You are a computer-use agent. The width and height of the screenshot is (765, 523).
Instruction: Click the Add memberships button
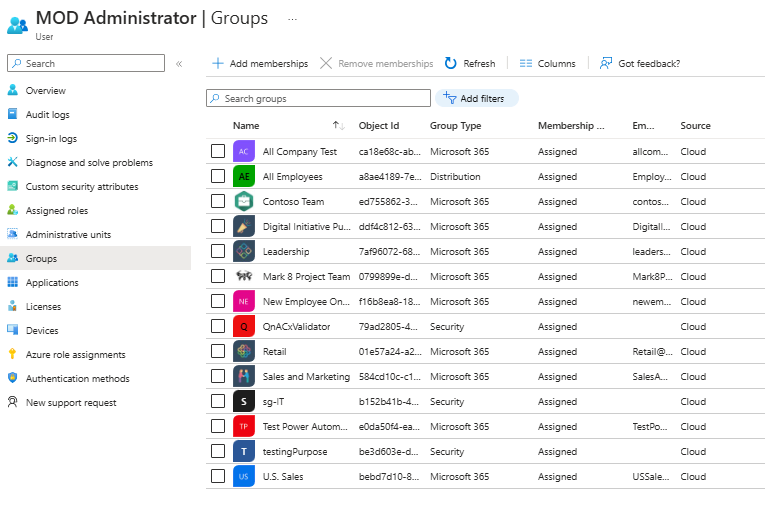point(260,63)
